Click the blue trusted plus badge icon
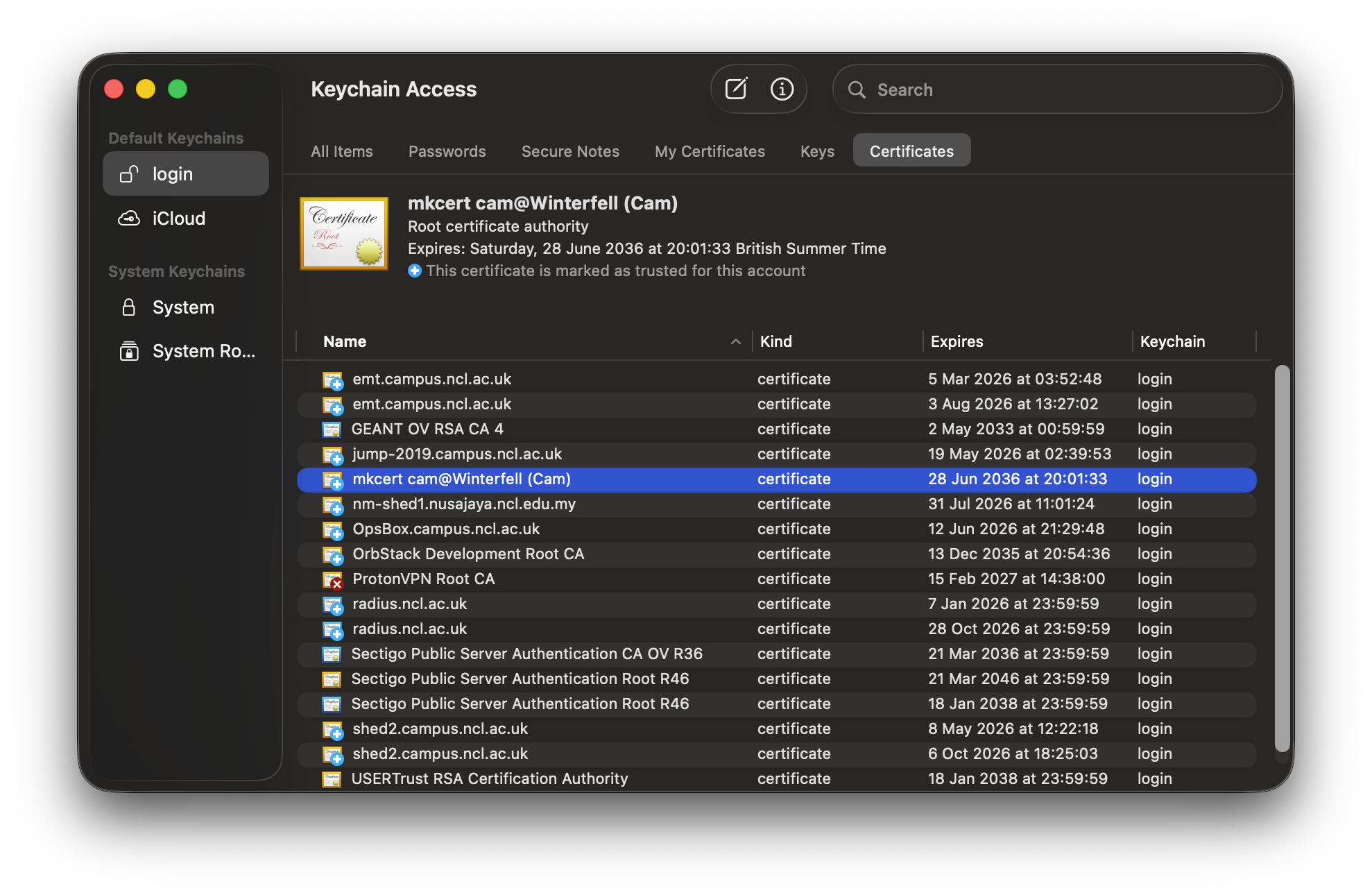 coord(415,271)
